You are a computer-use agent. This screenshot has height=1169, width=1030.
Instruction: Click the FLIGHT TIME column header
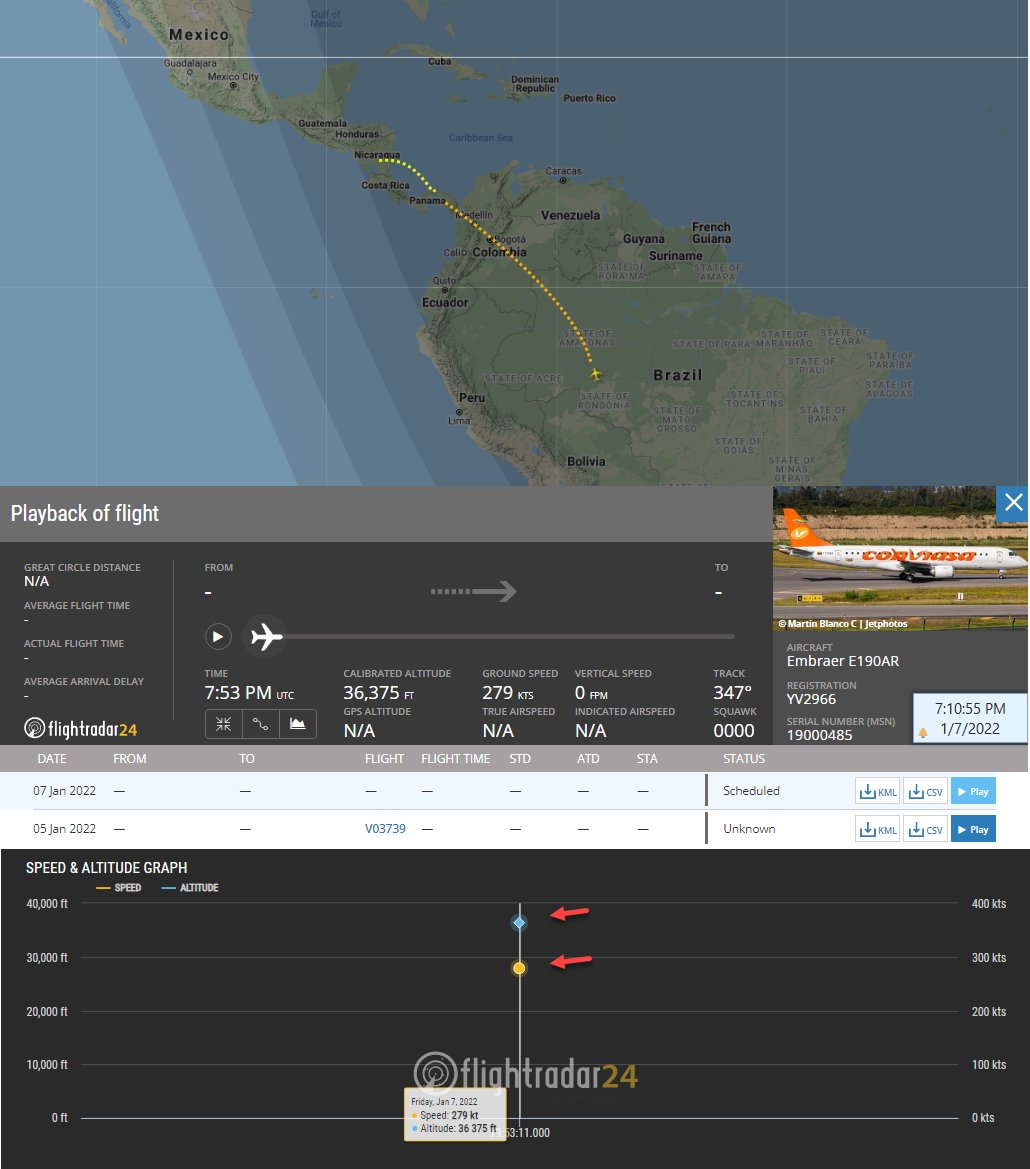click(x=455, y=758)
